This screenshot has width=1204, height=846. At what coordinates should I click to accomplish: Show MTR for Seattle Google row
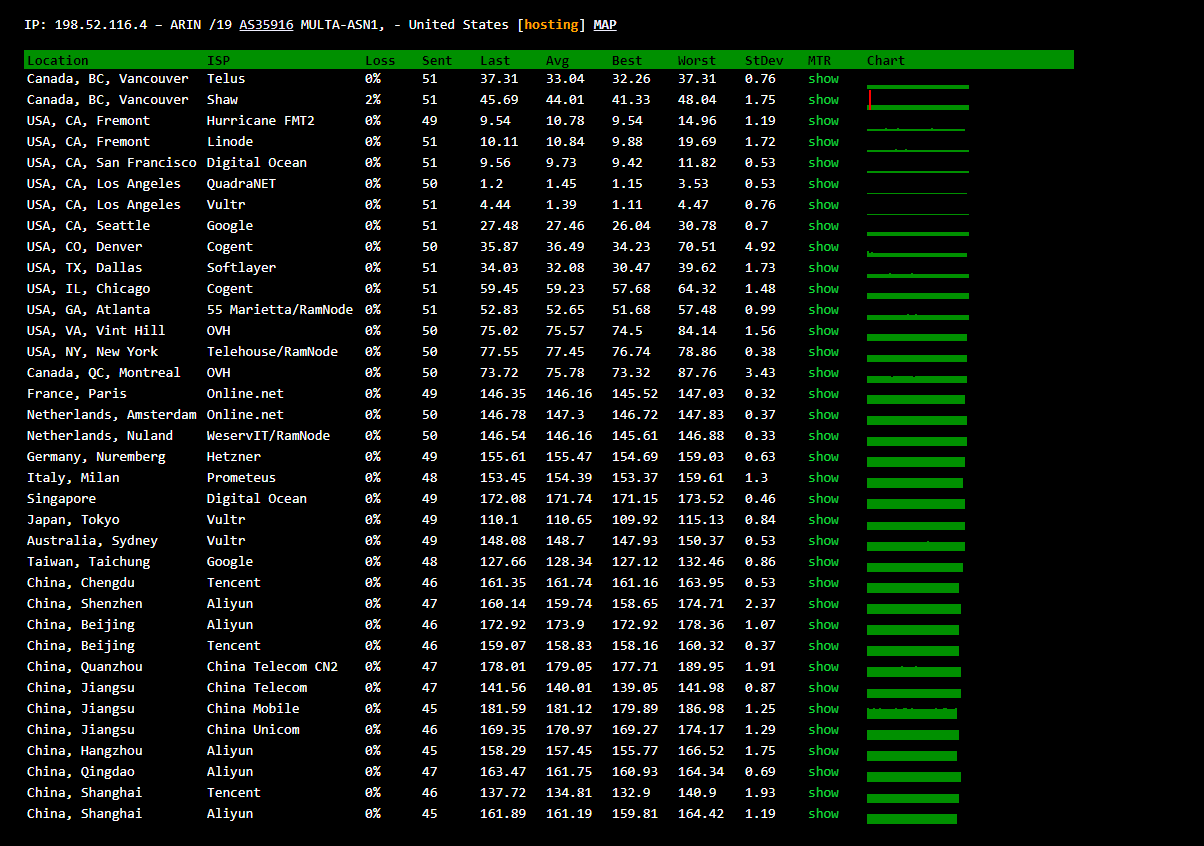point(823,225)
